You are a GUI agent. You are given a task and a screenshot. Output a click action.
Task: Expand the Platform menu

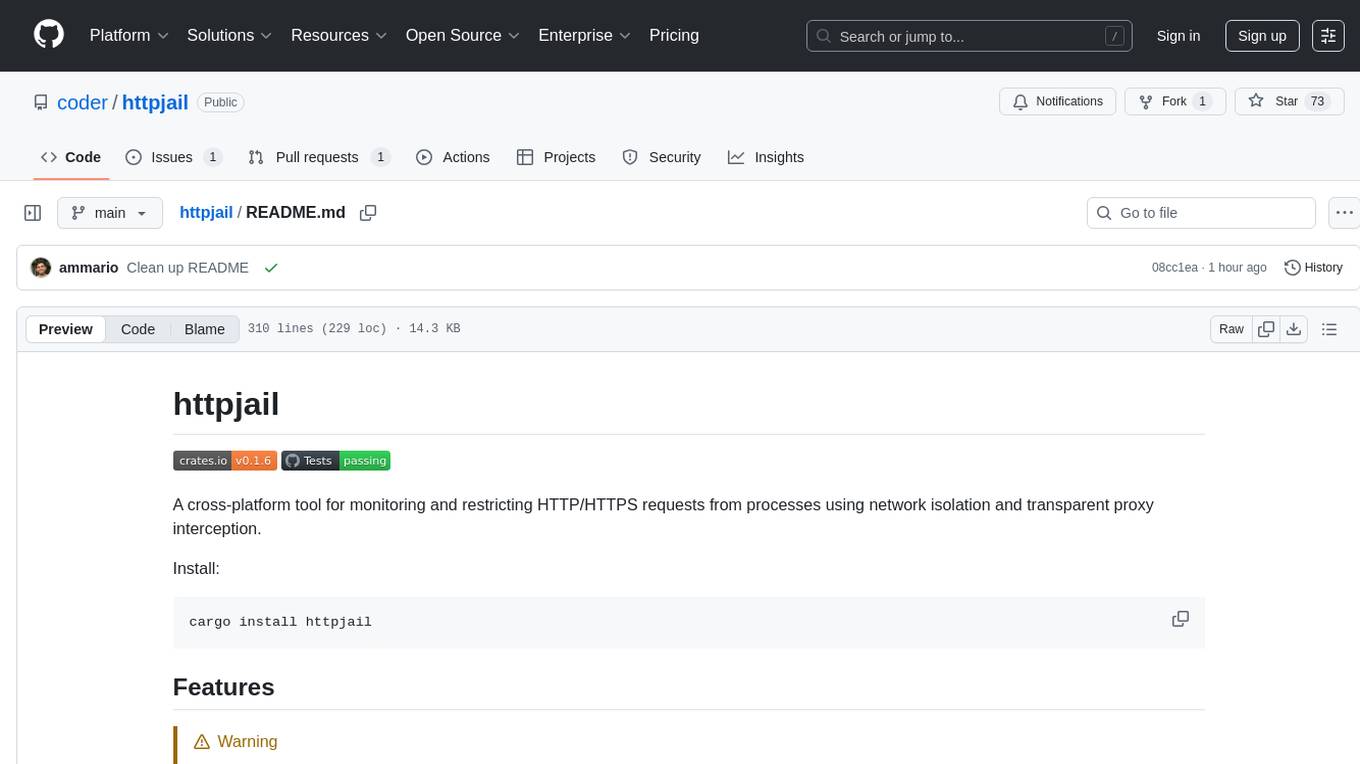129,35
